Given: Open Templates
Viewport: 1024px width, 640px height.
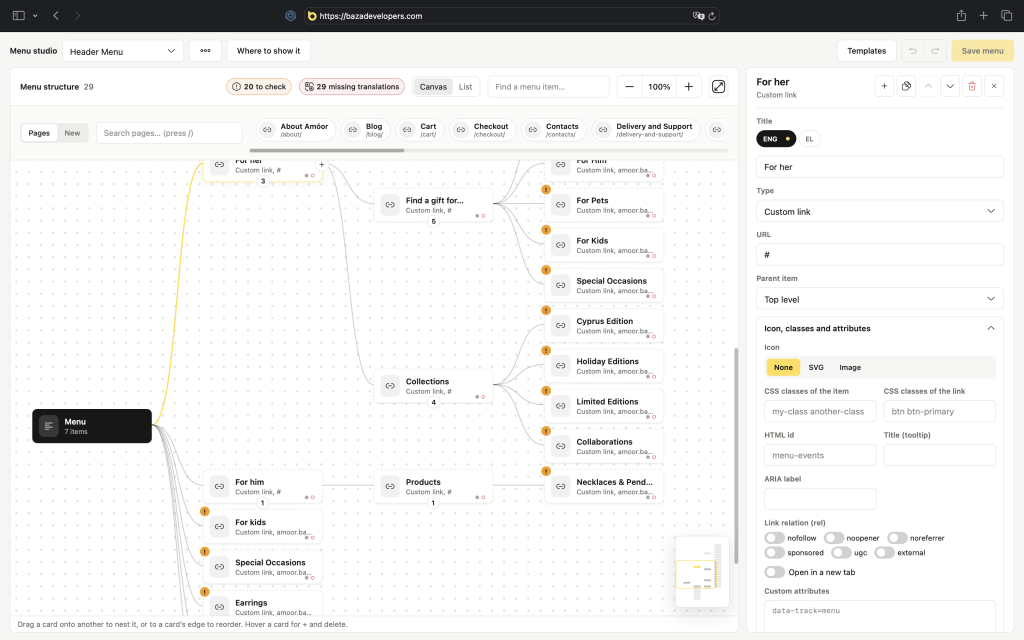Looking at the screenshot, I should (867, 51).
